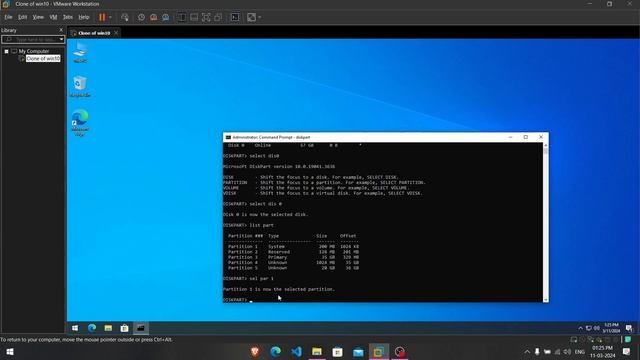Click Command Prompt scrollbar up arrow
Image resolution: width=640 pixels, height=360 pixels.
[546, 145]
